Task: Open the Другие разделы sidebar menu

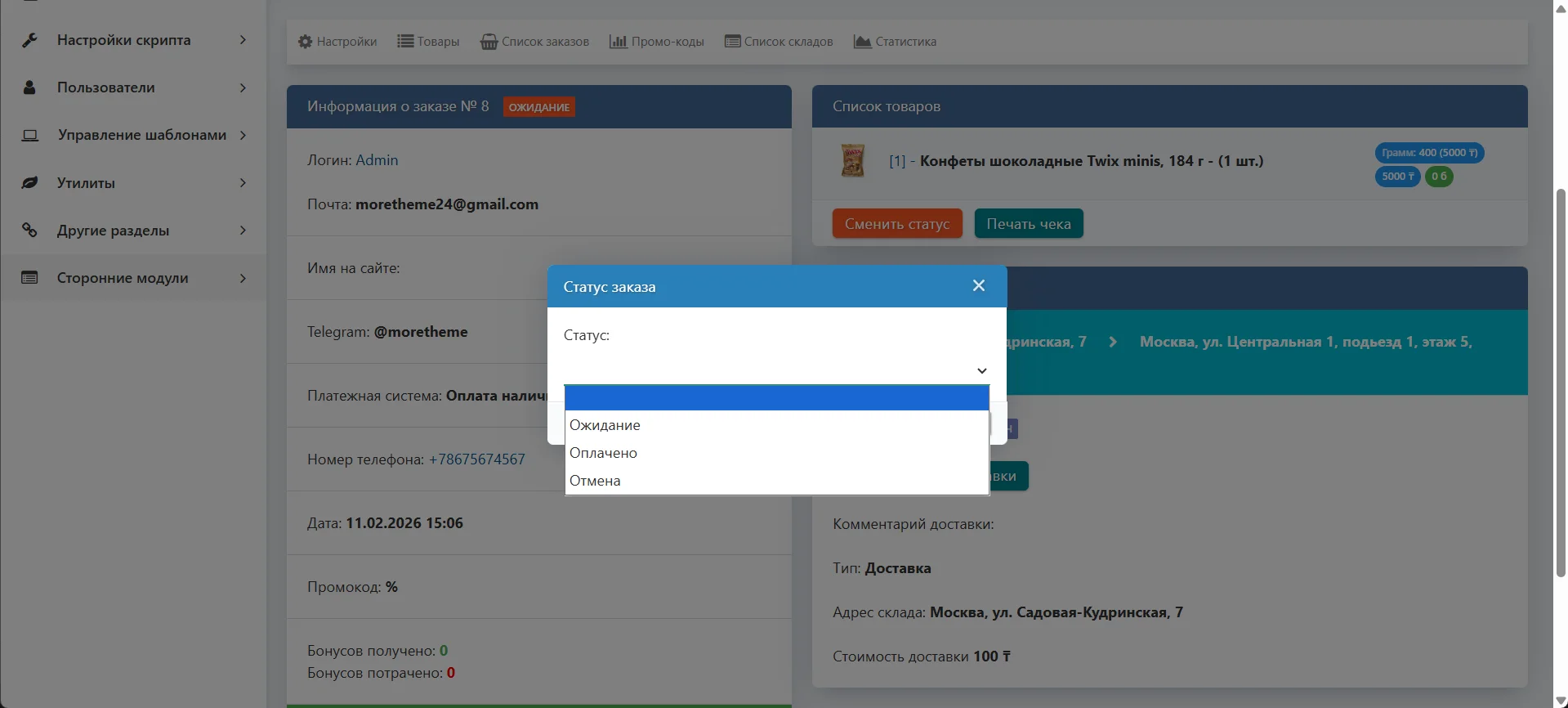Action: pos(113,231)
